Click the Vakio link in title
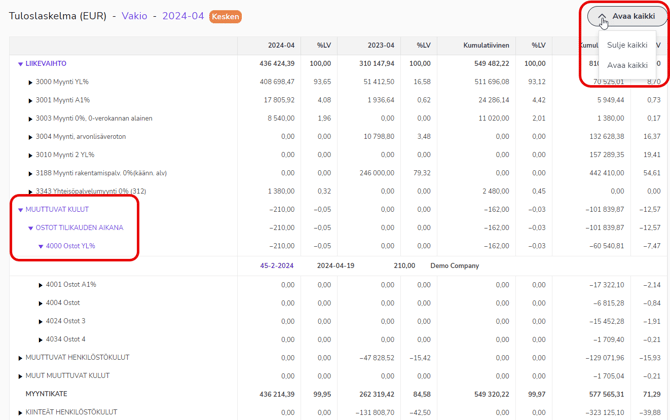Screen dimensions: 670x420 pyautogui.click(x=134, y=17)
